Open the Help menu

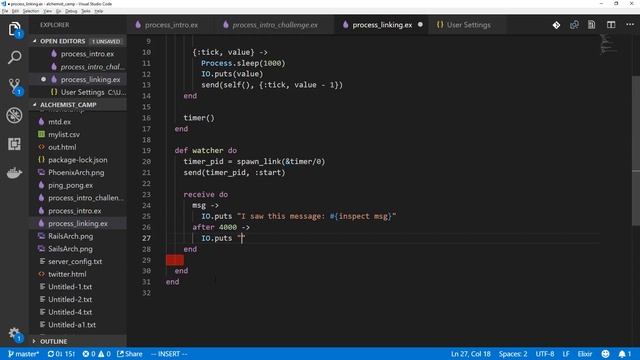tap(99, 11)
